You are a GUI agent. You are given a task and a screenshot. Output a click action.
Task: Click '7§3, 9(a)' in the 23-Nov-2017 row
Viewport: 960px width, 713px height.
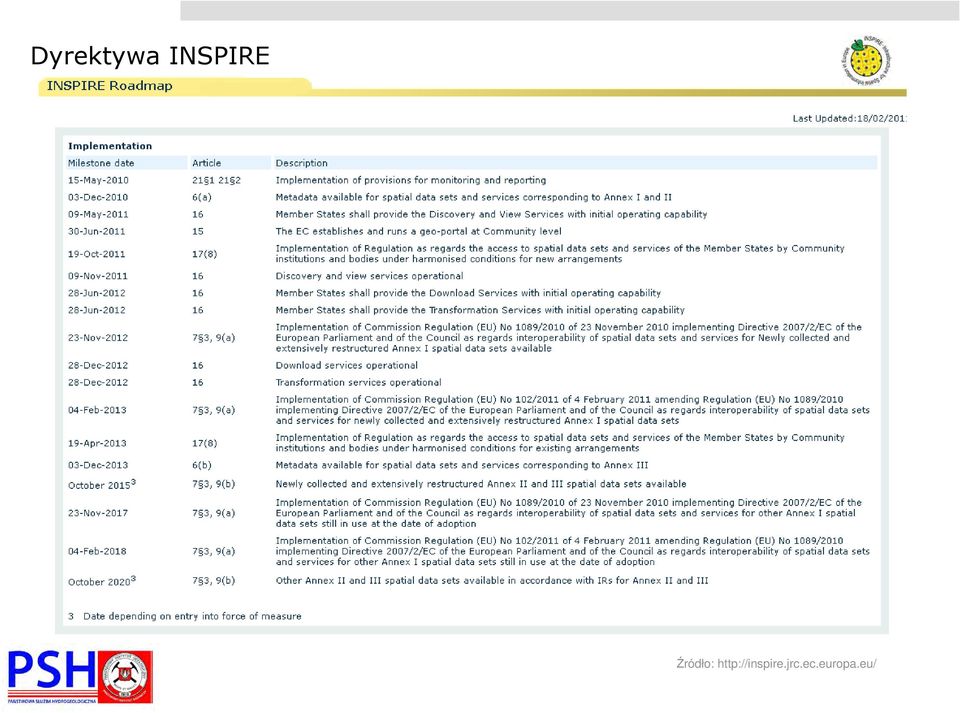[x=213, y=513]
